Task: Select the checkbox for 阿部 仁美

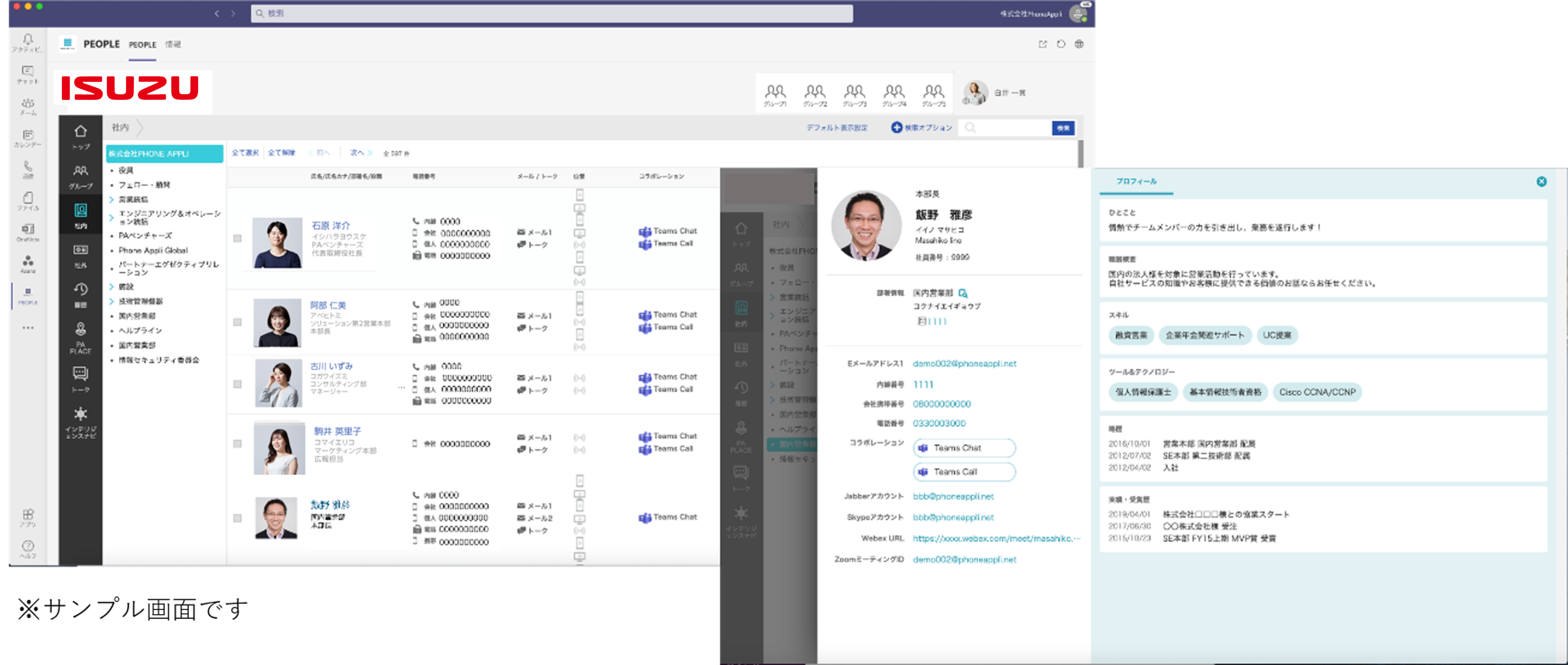Action: point(237,322)
